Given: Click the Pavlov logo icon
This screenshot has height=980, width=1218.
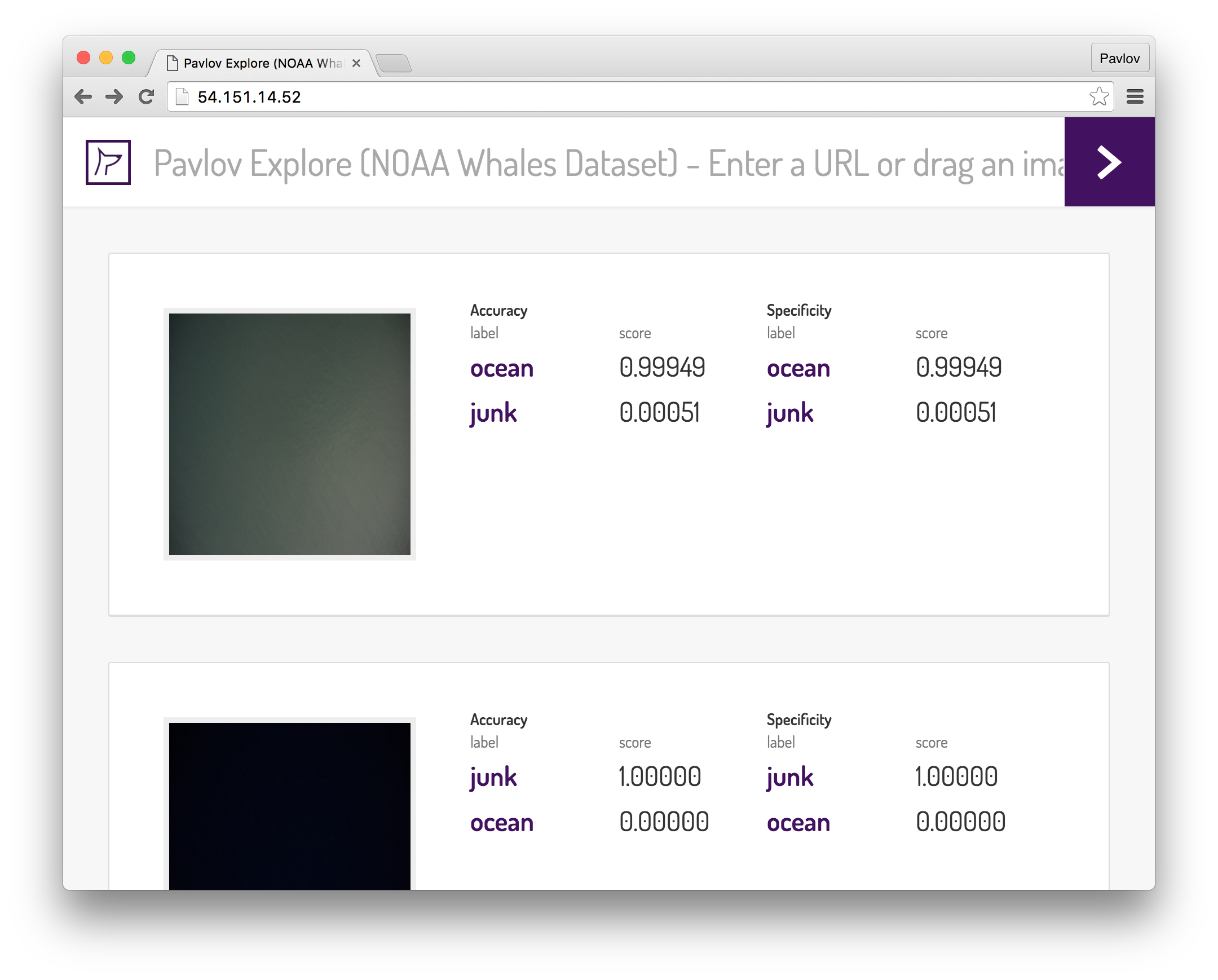Looking at the screenshot, I should [108, 162].
